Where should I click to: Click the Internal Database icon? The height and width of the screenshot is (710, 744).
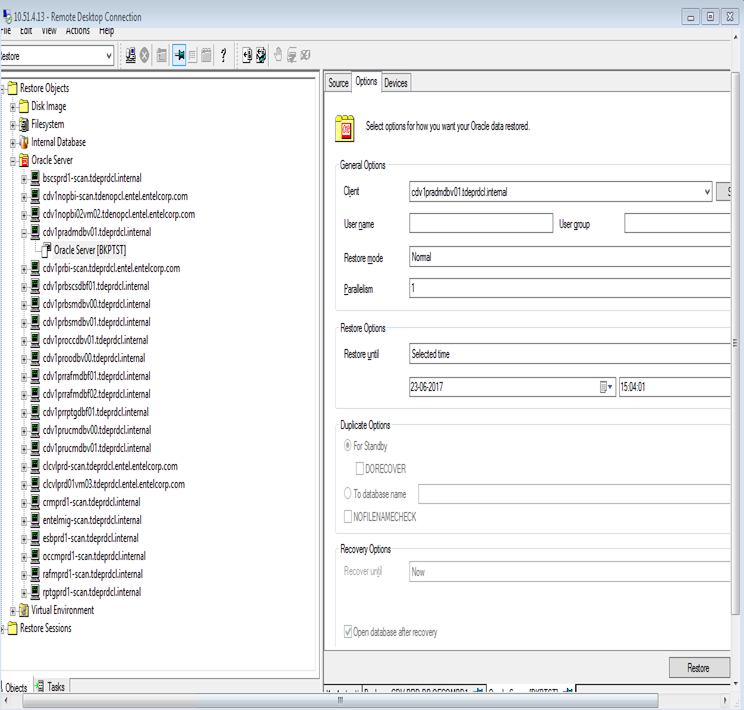coord(24,142)
